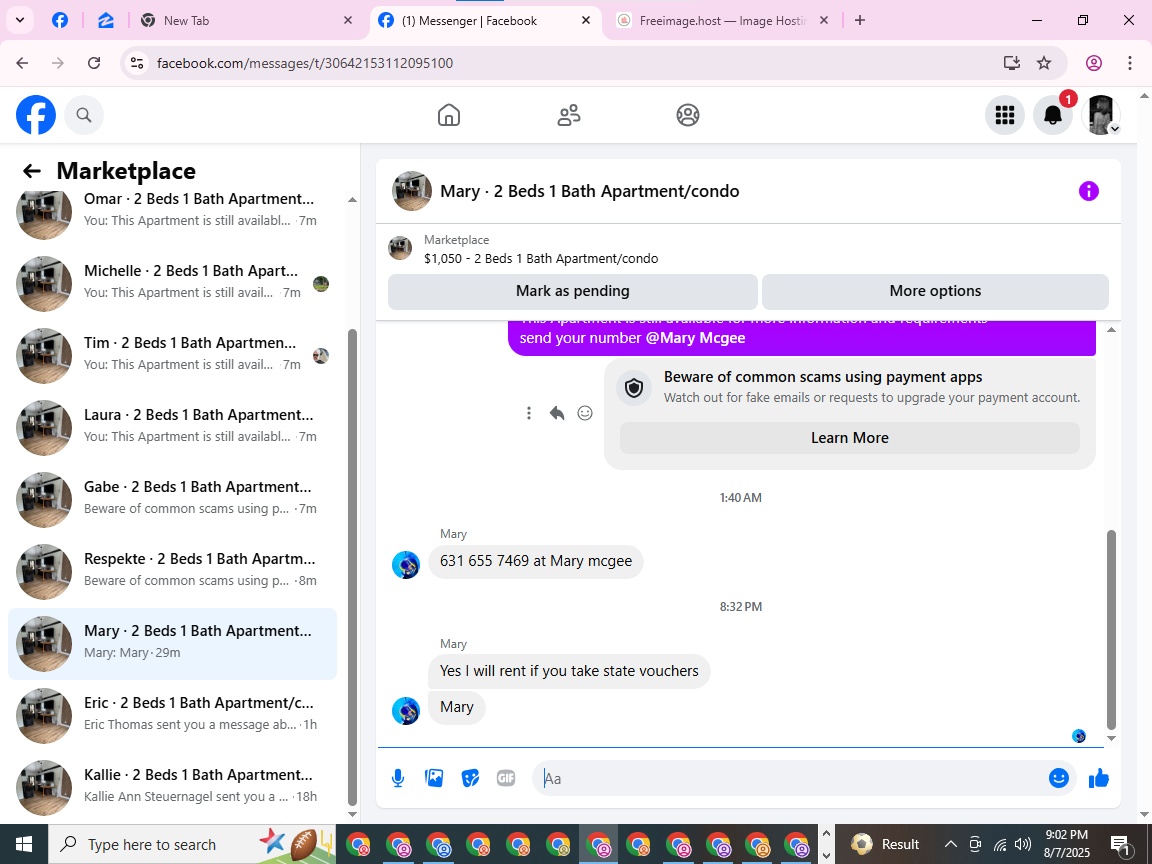Click the Learn More button
The height and width of the screenshot is (864, 1152).
click(849, 438)
